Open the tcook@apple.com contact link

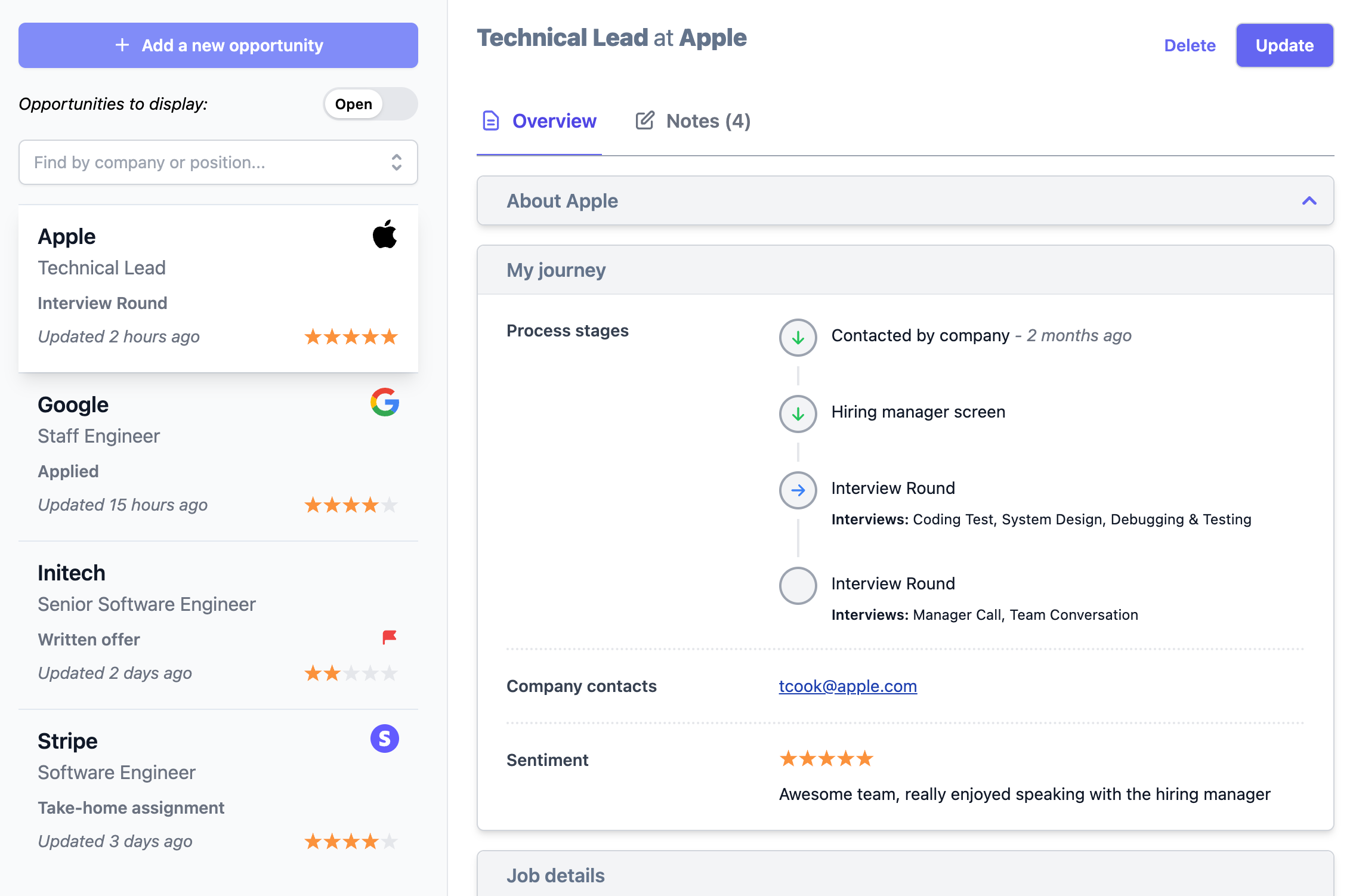click(848, 686)
